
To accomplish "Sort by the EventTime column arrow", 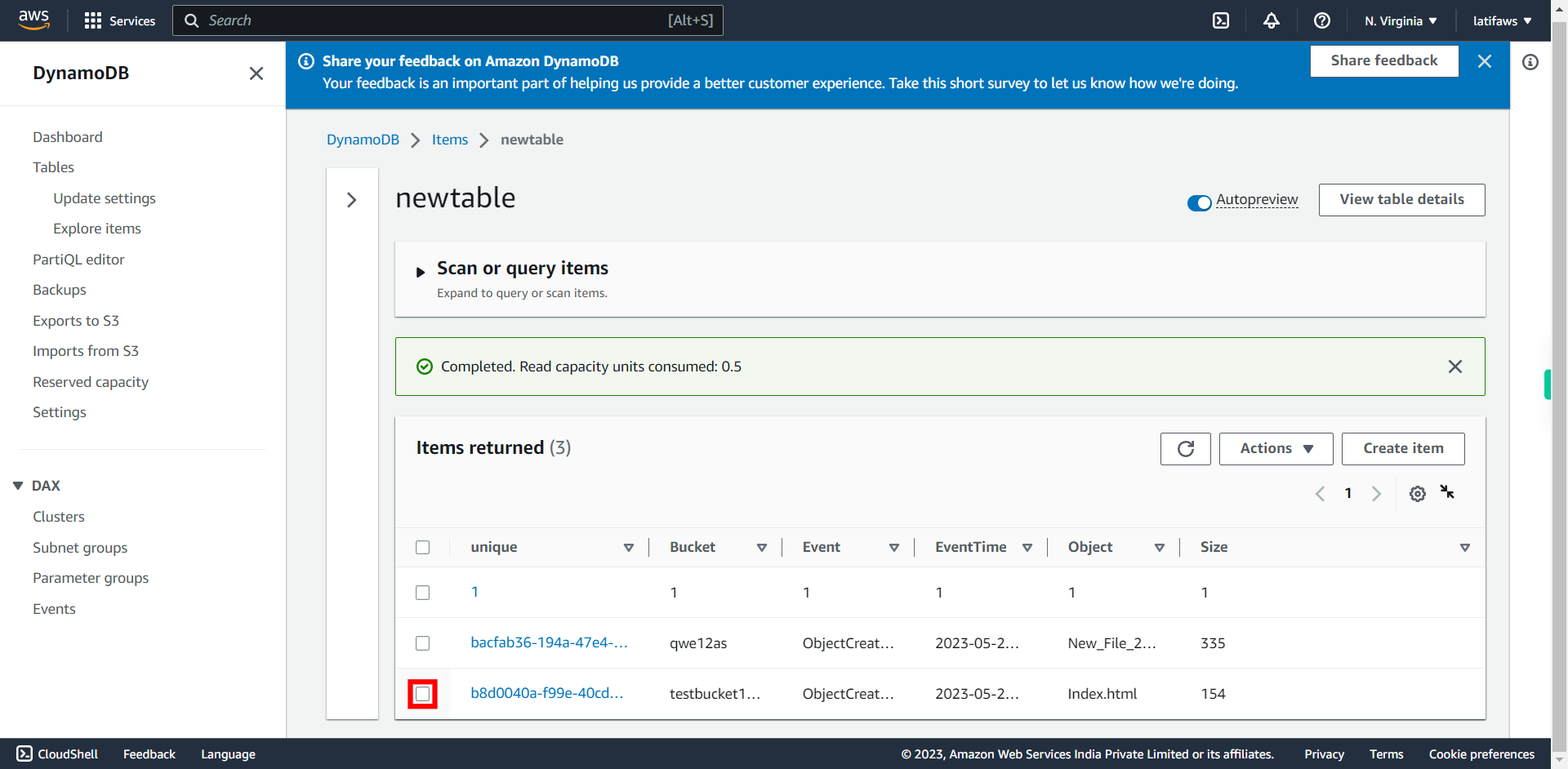I will (1027, 548).
